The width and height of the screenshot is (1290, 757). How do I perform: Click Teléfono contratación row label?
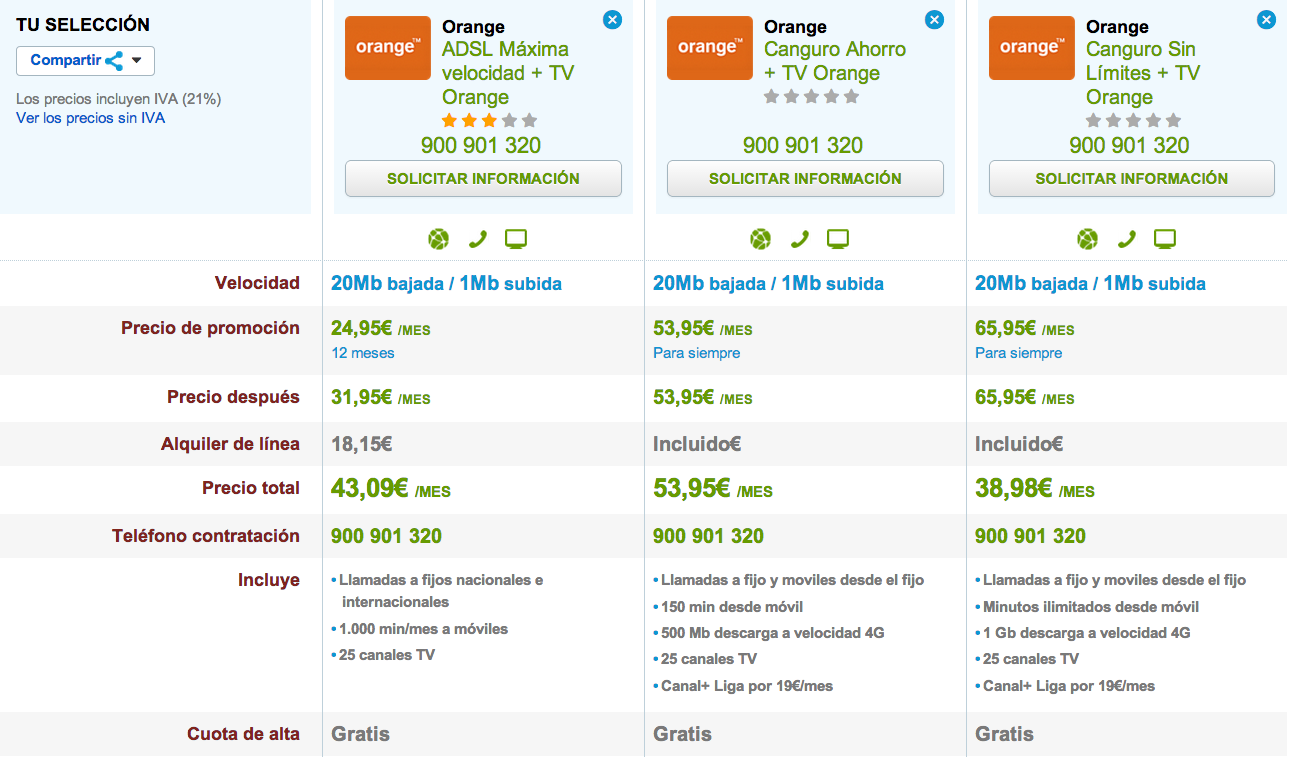[206, 536]
